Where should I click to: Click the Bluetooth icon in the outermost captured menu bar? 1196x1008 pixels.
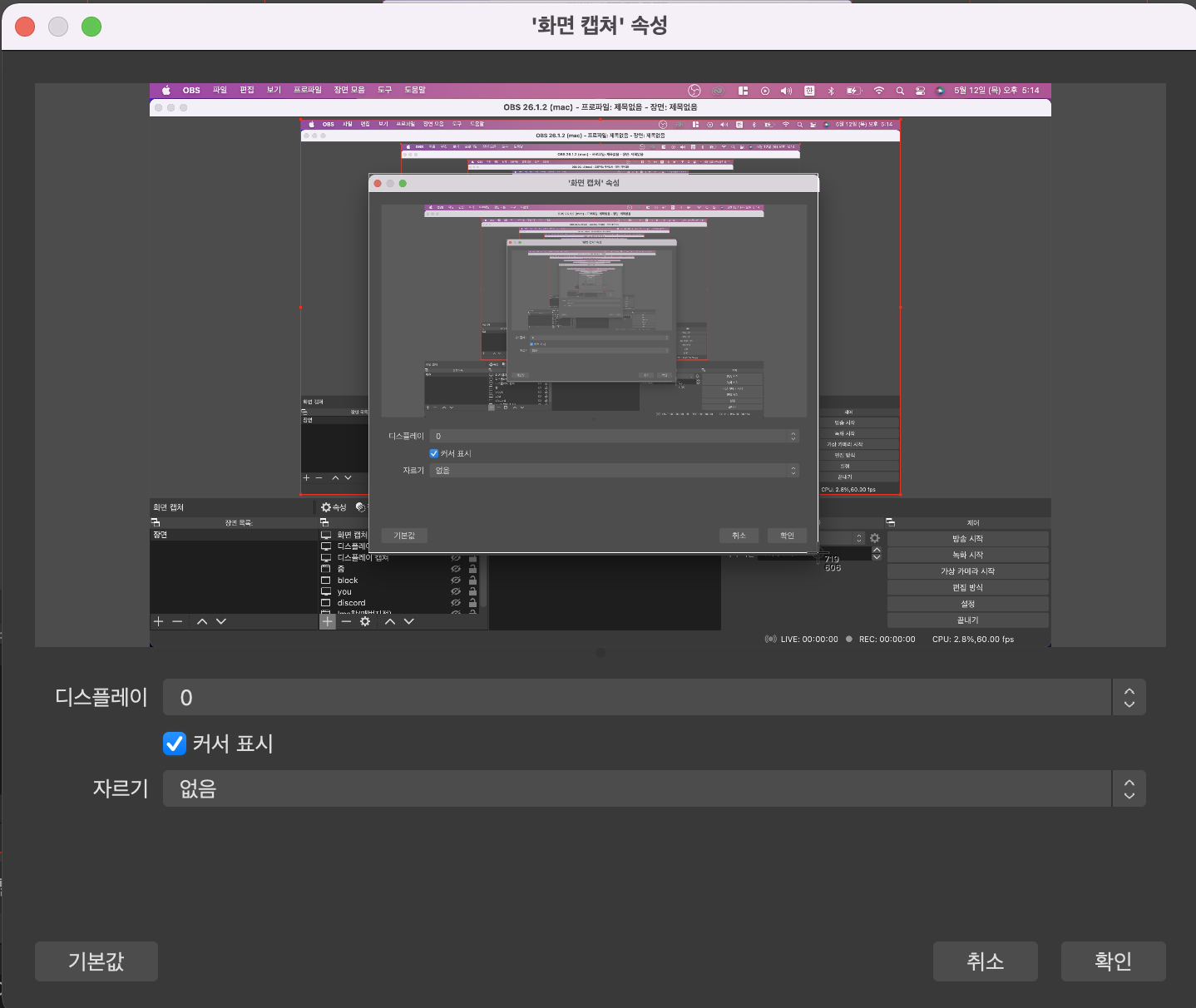(831, 91)
